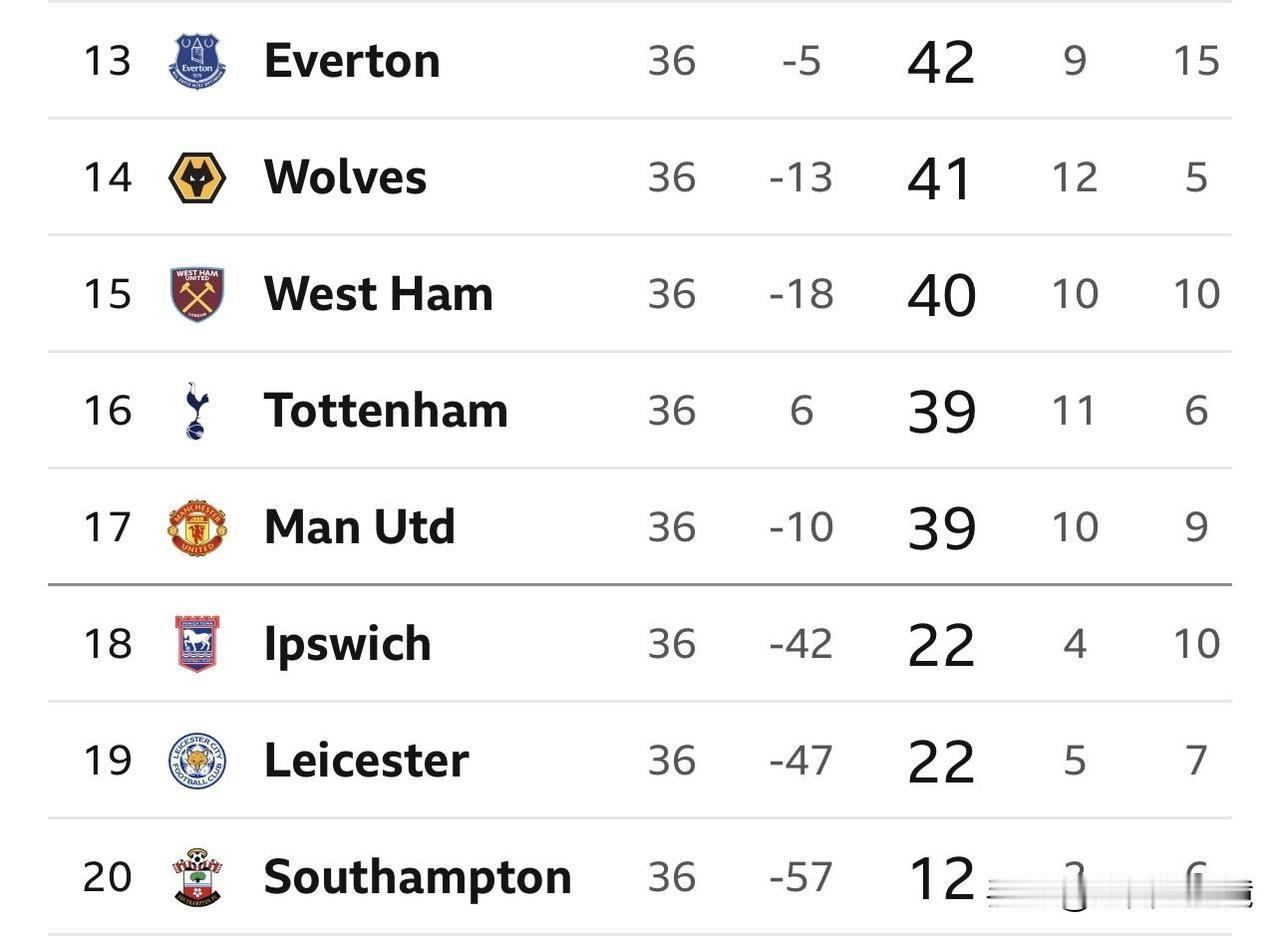Open the Southampton team name link

pyautogui.click(x=417, y=878)
